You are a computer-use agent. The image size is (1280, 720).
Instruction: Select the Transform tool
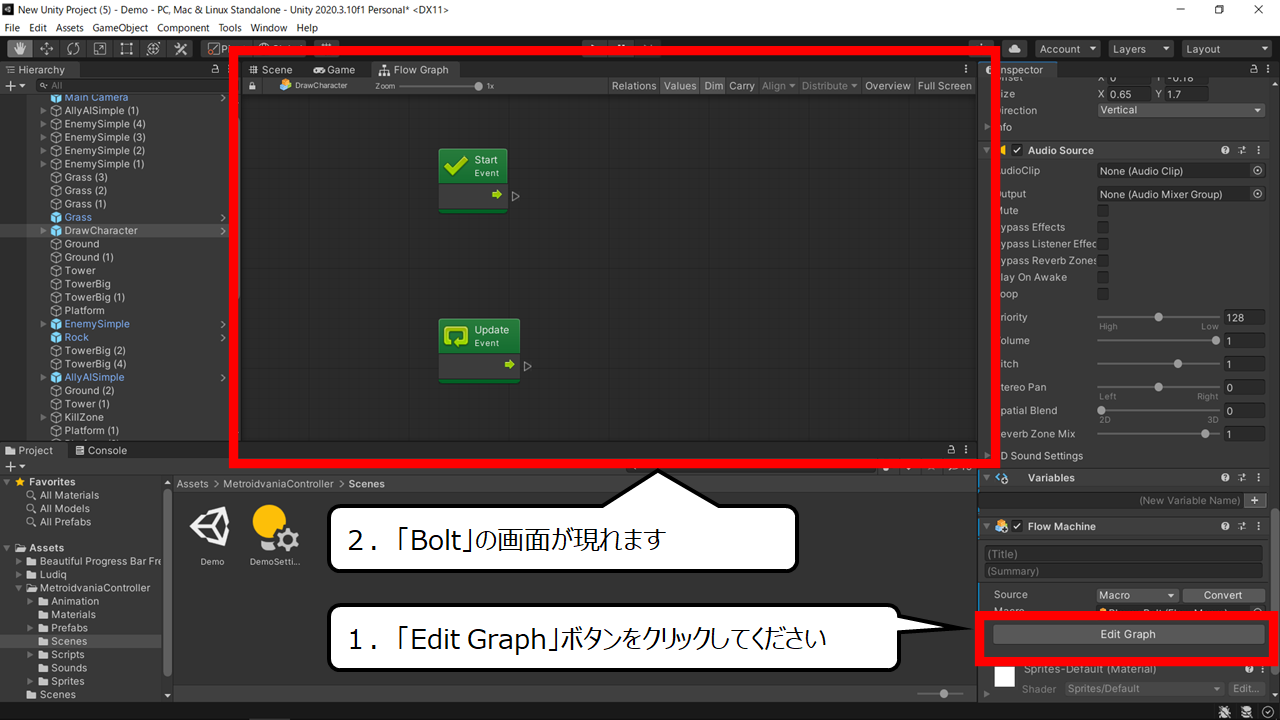pos(154,49)
